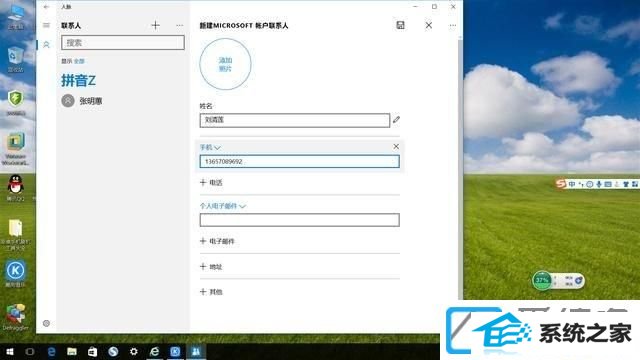Add another phone number entry
The width and height of the screenshot is (640, 360).
click(211, 182)
